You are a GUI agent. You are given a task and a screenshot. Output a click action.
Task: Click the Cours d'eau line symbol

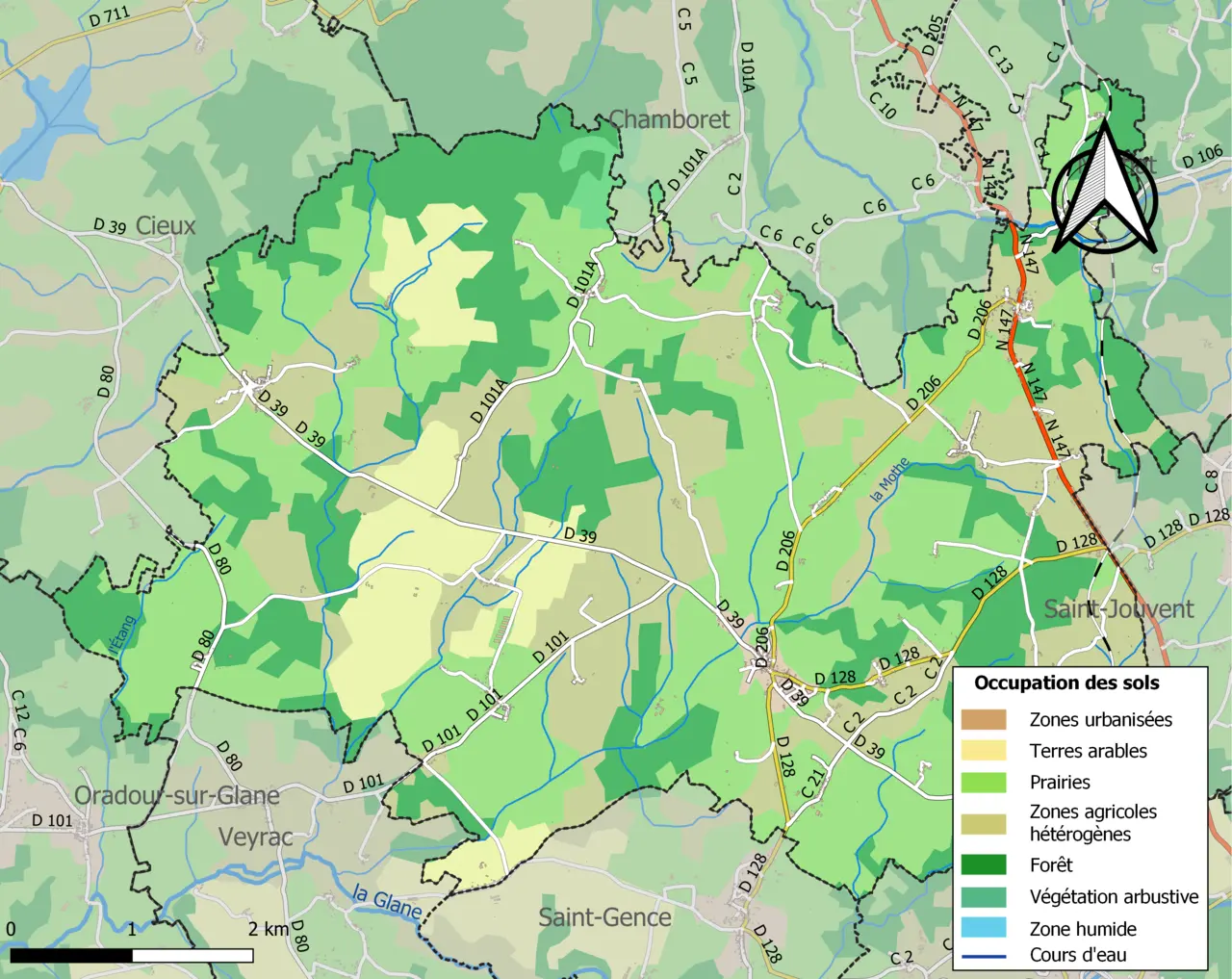click(983, 956)
